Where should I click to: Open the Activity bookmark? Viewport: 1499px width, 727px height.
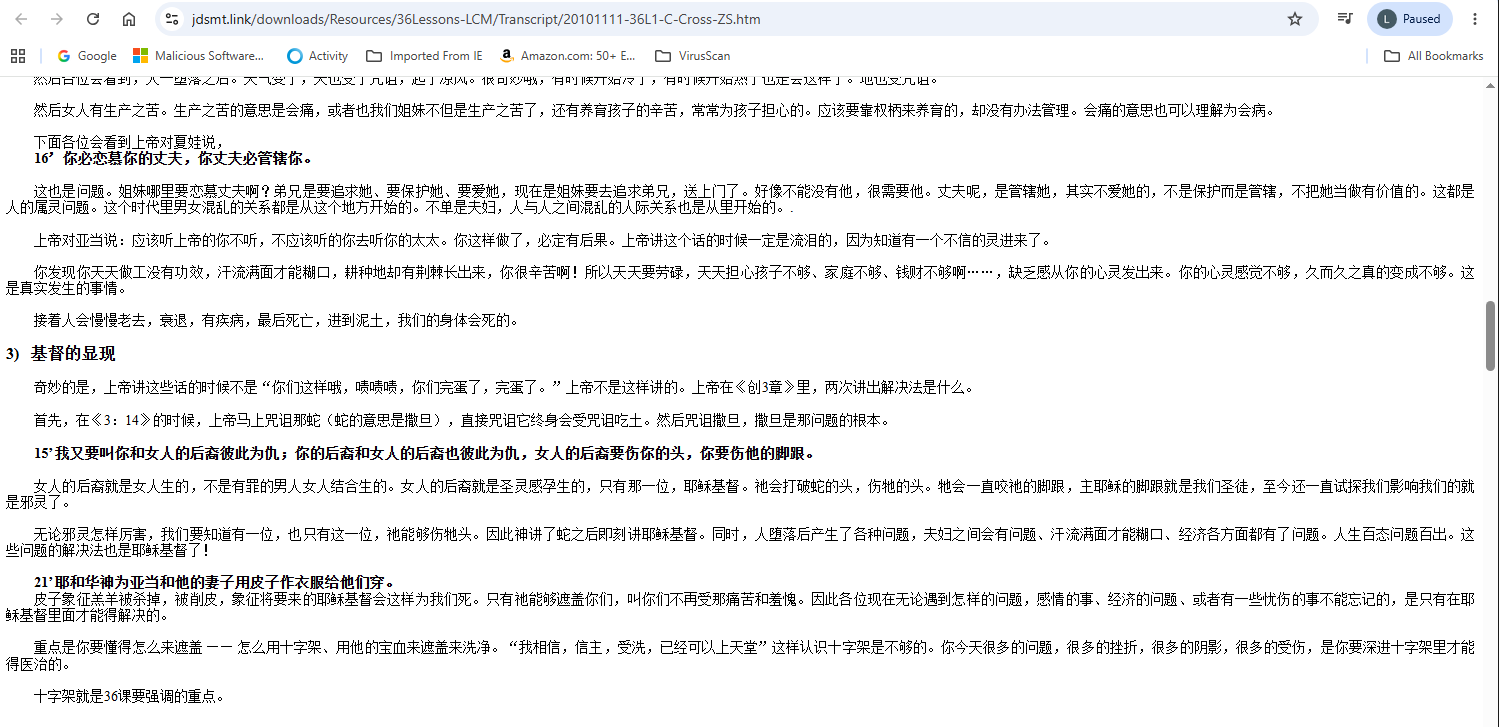317,56
